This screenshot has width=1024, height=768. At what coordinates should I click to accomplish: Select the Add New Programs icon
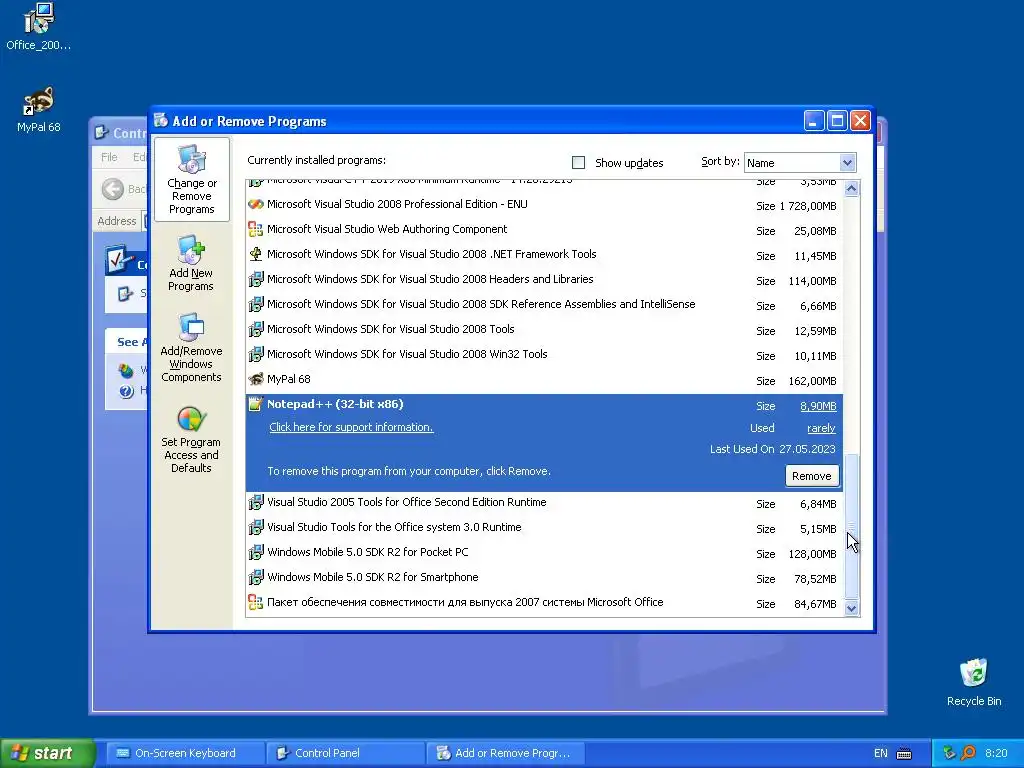click(x=191, y=250)
